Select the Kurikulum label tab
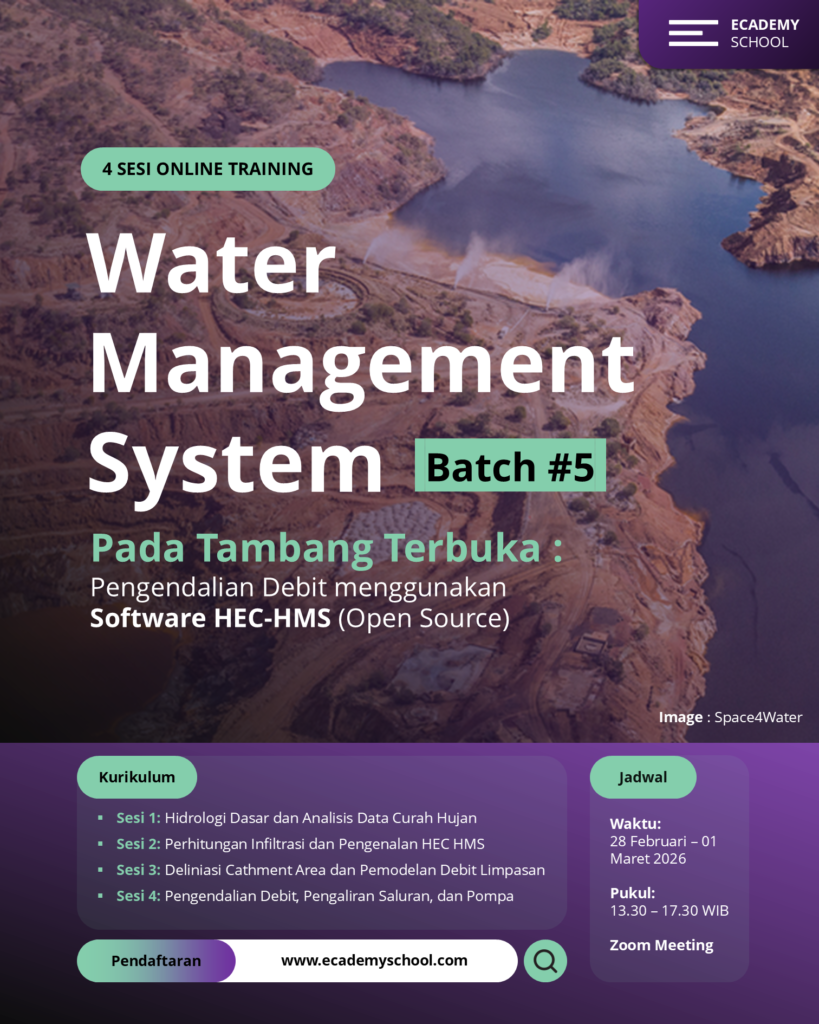 (137, 777)
